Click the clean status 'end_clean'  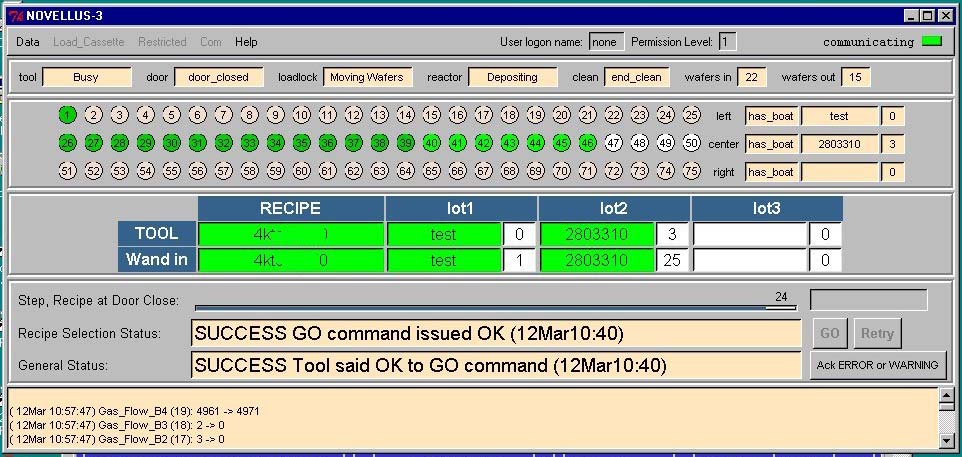[x=637, y=77]
